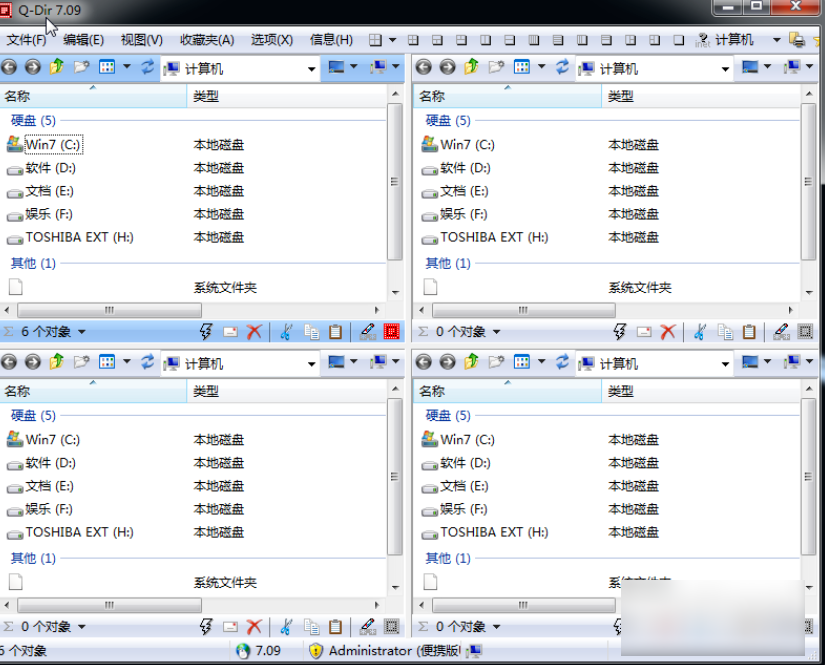Click the red X delete icon in top-left pane
This screenshot has width=825, height=665.
(255, 332)
